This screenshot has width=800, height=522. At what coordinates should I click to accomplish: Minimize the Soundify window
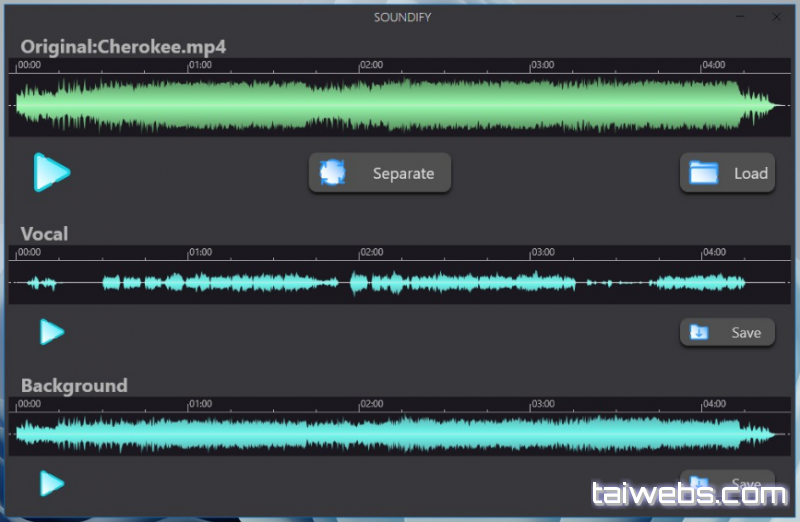pos(740,17)
